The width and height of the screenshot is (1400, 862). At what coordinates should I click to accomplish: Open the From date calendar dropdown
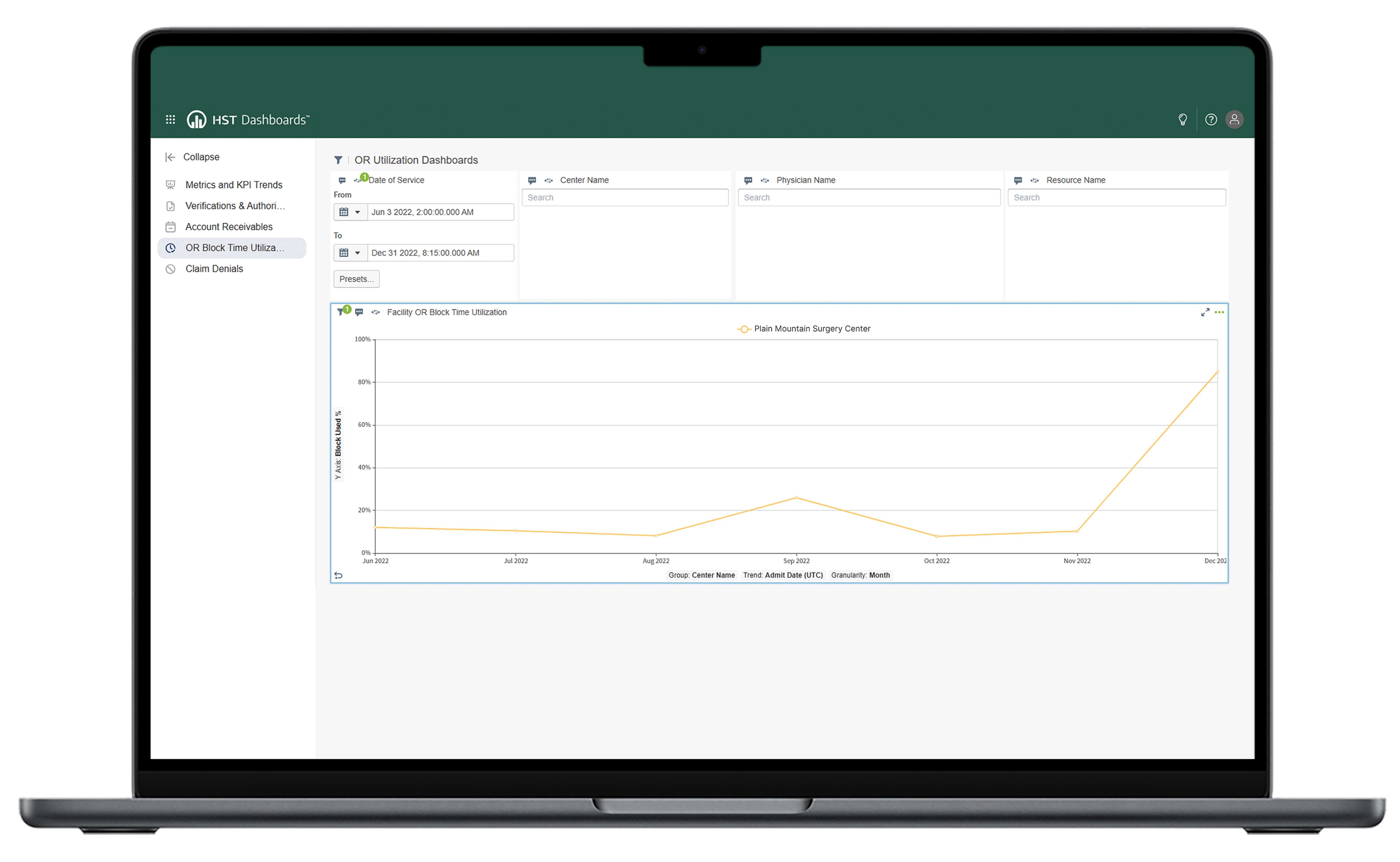pos(350,212)
